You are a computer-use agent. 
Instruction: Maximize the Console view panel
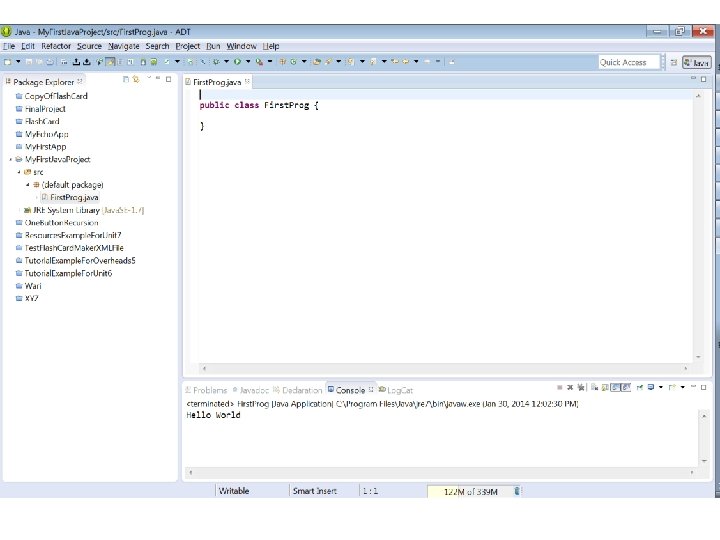(703, 388)
